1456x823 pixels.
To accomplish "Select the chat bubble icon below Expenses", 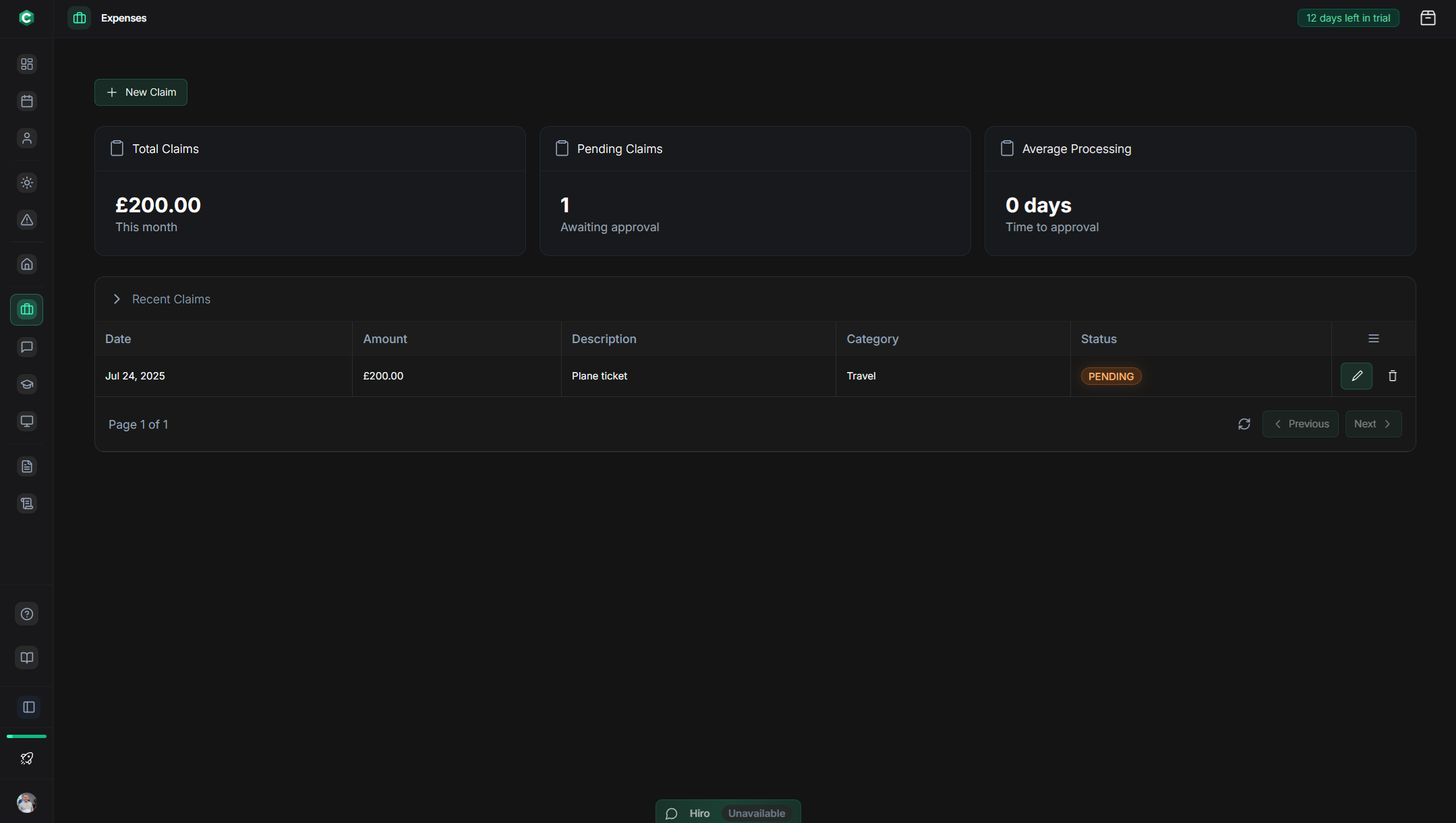I will [27, 347].
